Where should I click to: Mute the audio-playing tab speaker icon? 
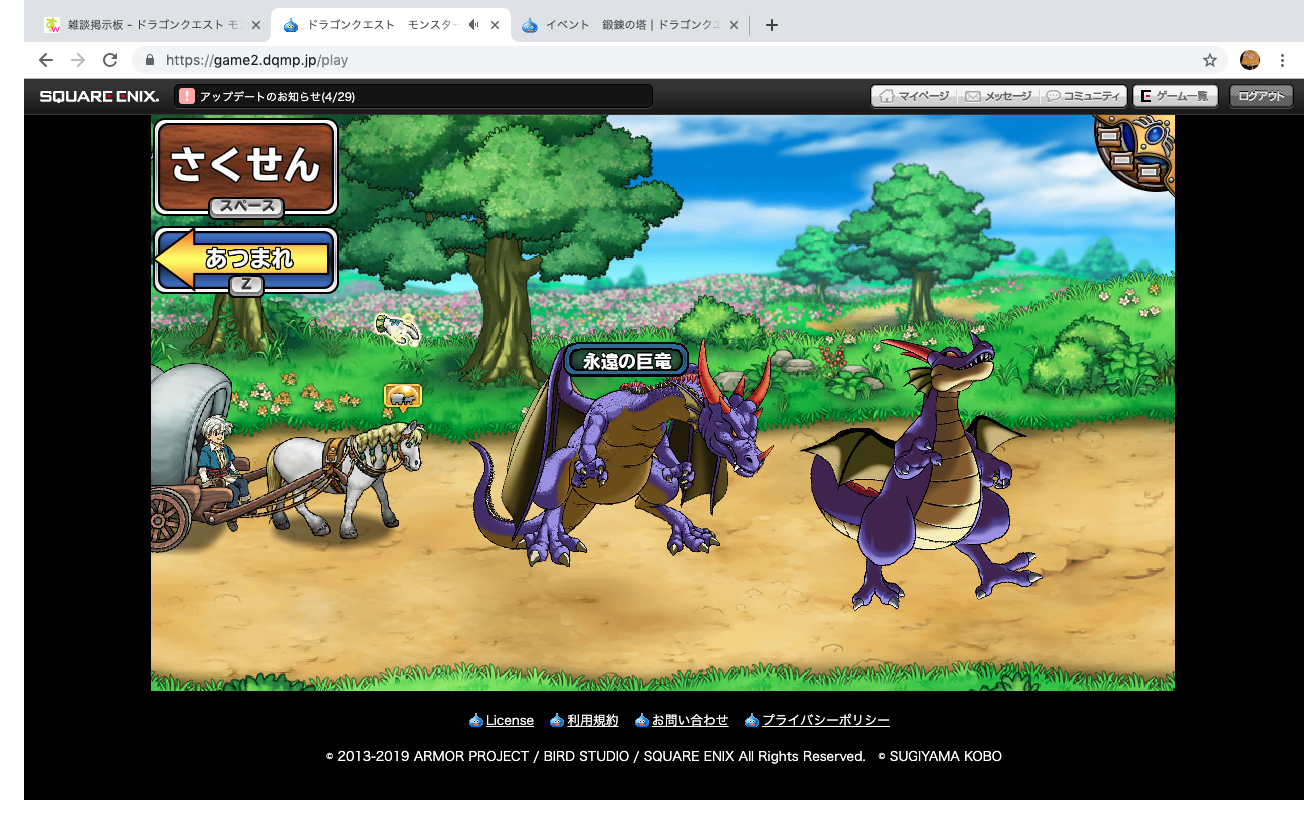click(473, 25)
